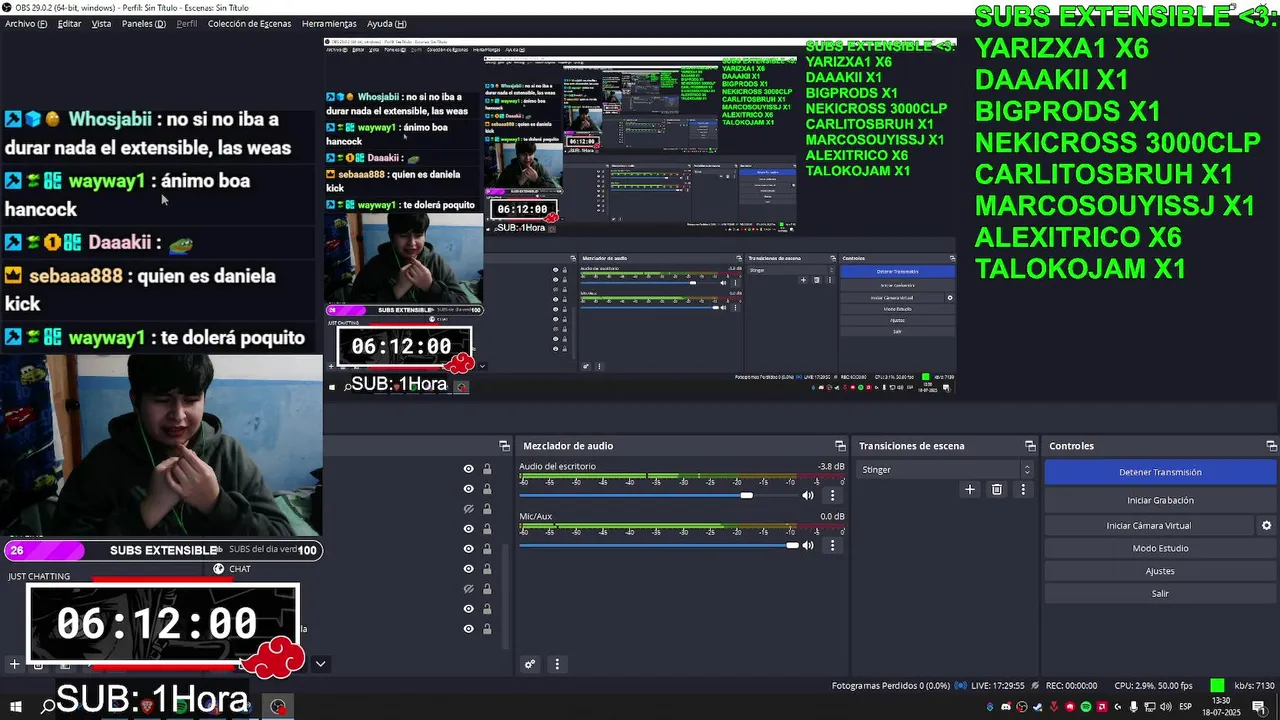This screenshot has width=1280, height=720.
Task: Click the 0.0 dB Mic/Aux readout
Action: tap(832, 516)
